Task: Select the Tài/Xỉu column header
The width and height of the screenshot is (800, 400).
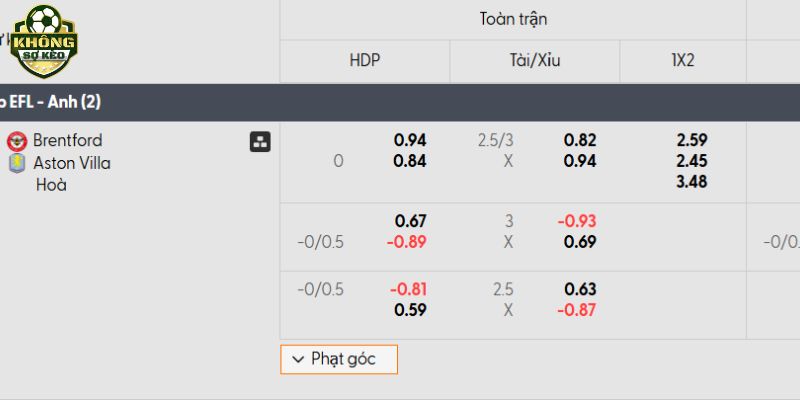Action: click(535, 61)
